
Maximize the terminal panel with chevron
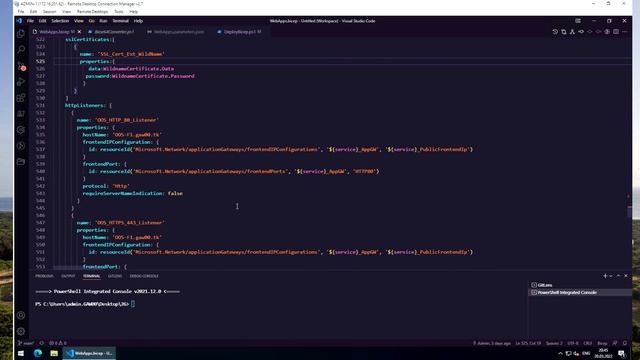618,276
